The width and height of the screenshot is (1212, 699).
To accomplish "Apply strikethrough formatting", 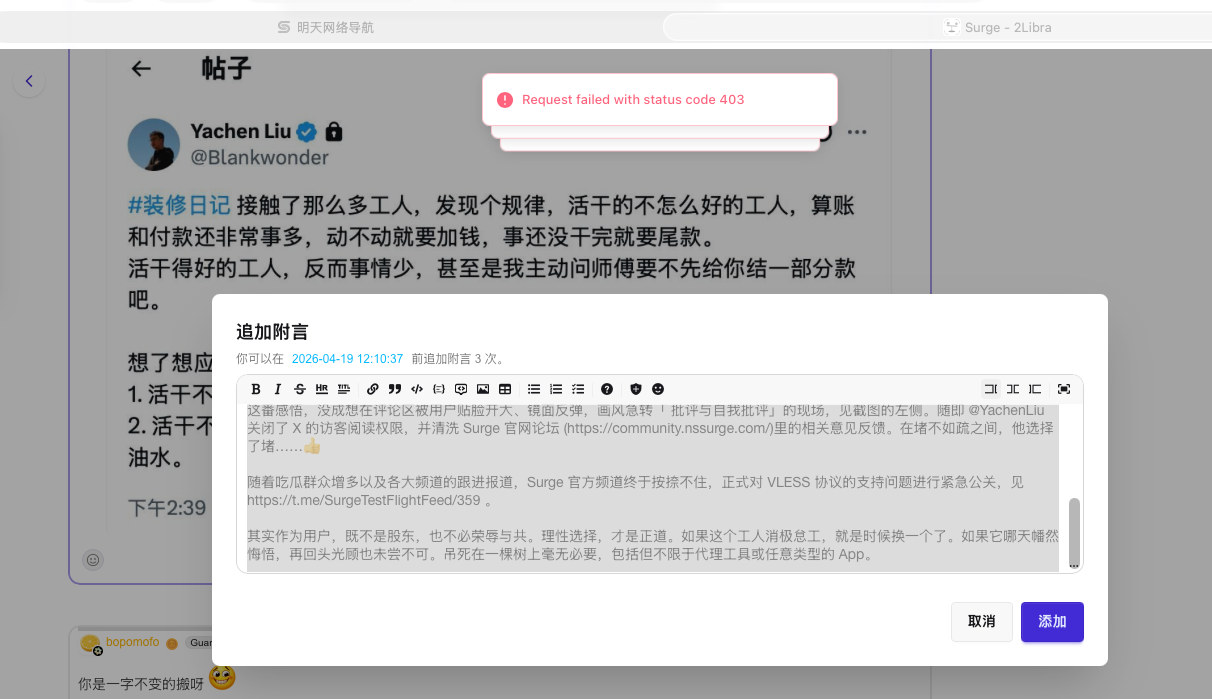I will 300,389.
